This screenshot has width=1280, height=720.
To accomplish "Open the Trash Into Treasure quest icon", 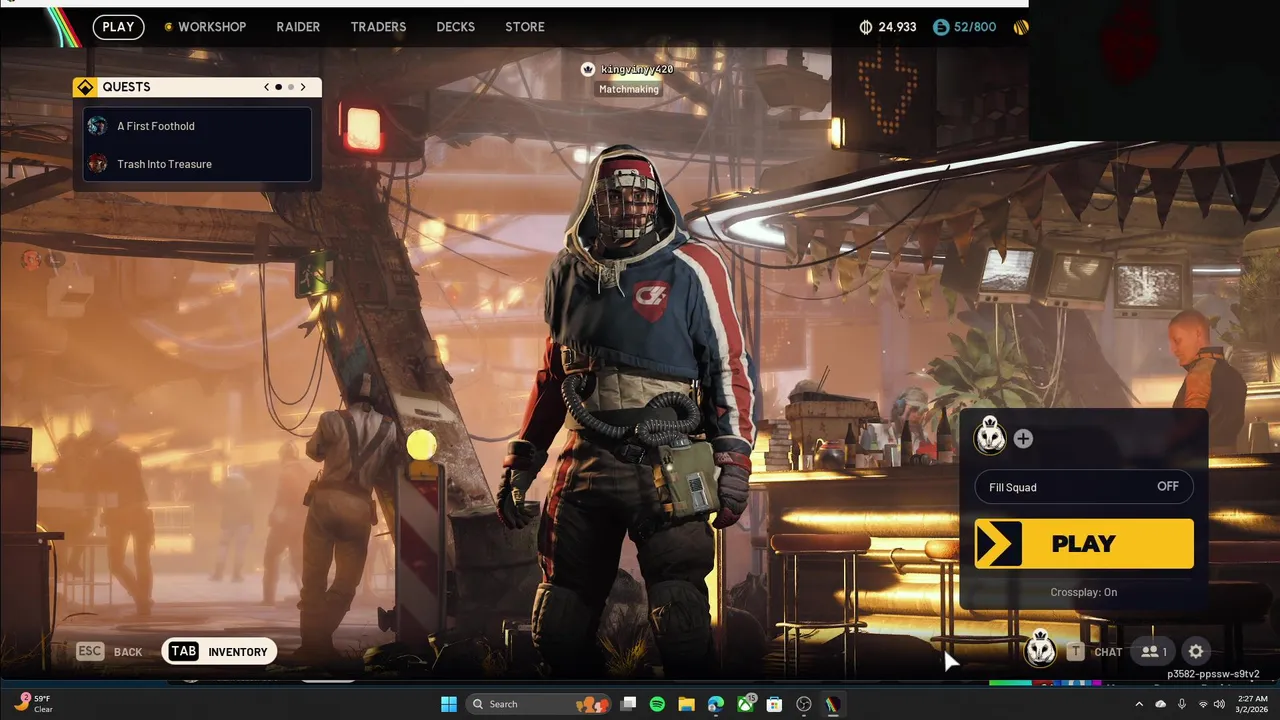I will tap(97, 164).
